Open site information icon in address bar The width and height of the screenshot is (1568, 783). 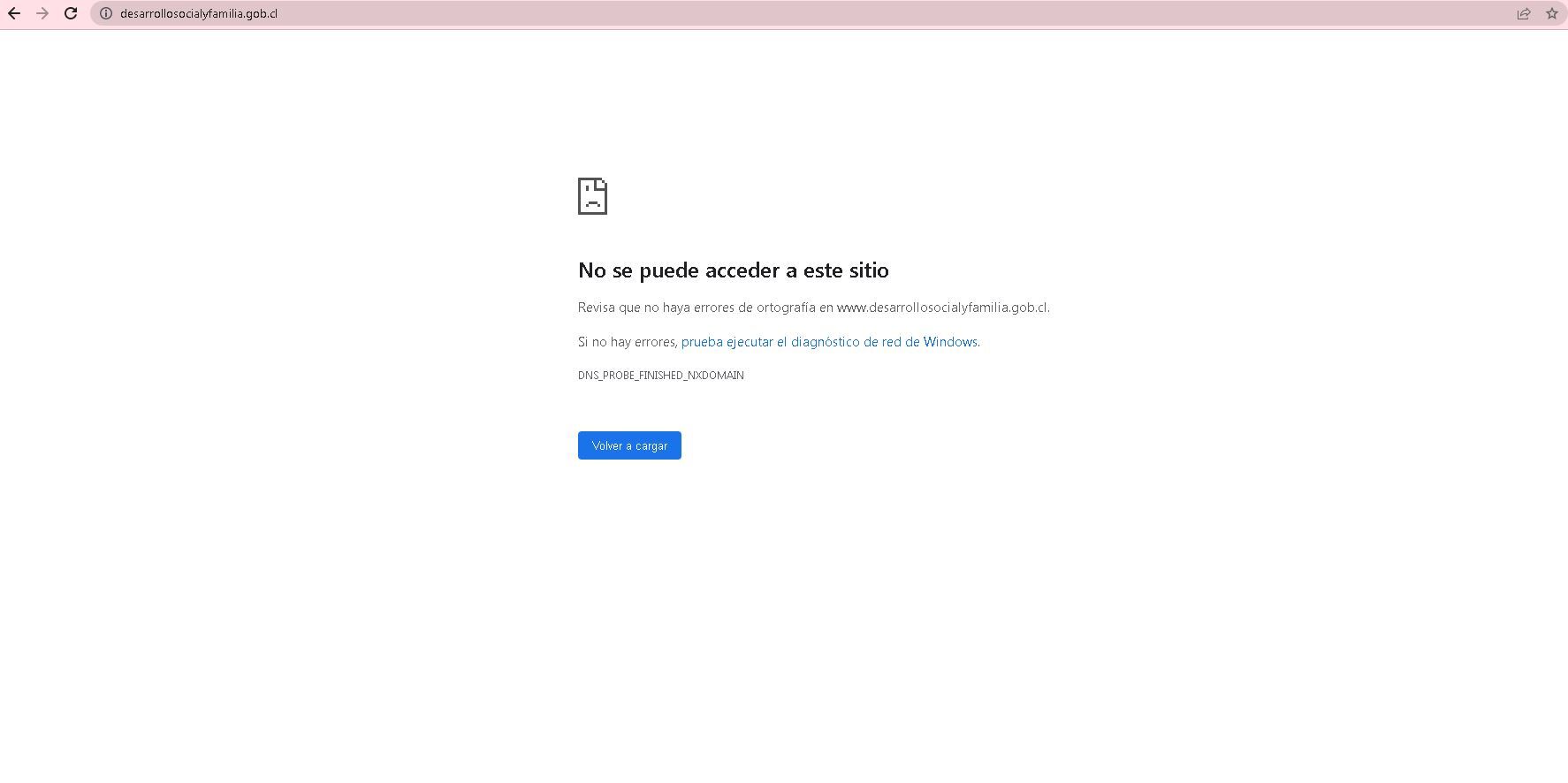coord(106,13)
